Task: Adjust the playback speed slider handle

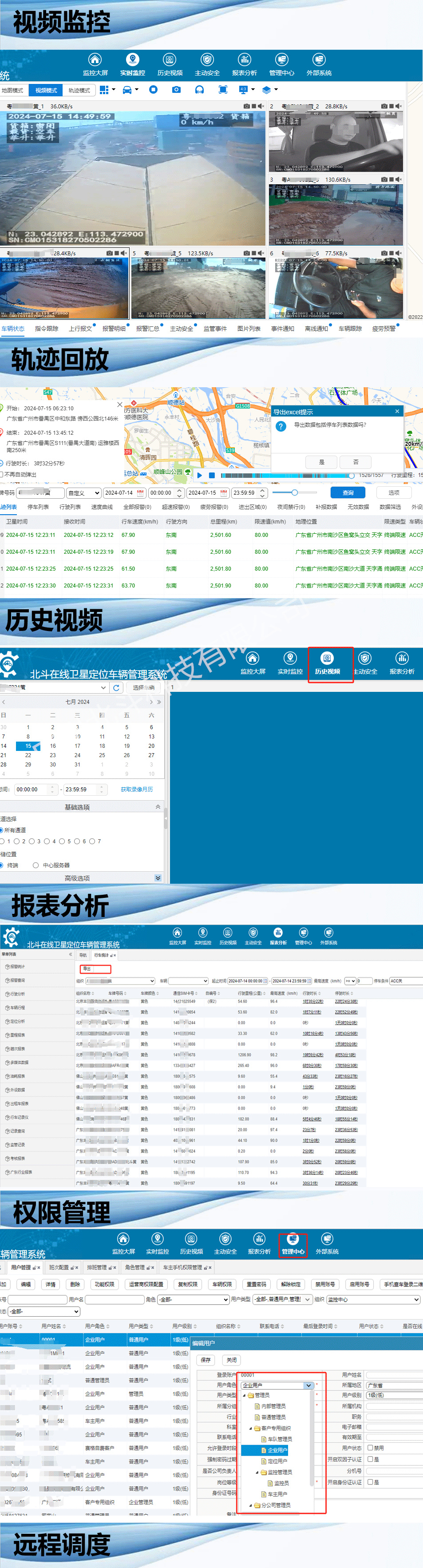Action: [x=295, y=492]
